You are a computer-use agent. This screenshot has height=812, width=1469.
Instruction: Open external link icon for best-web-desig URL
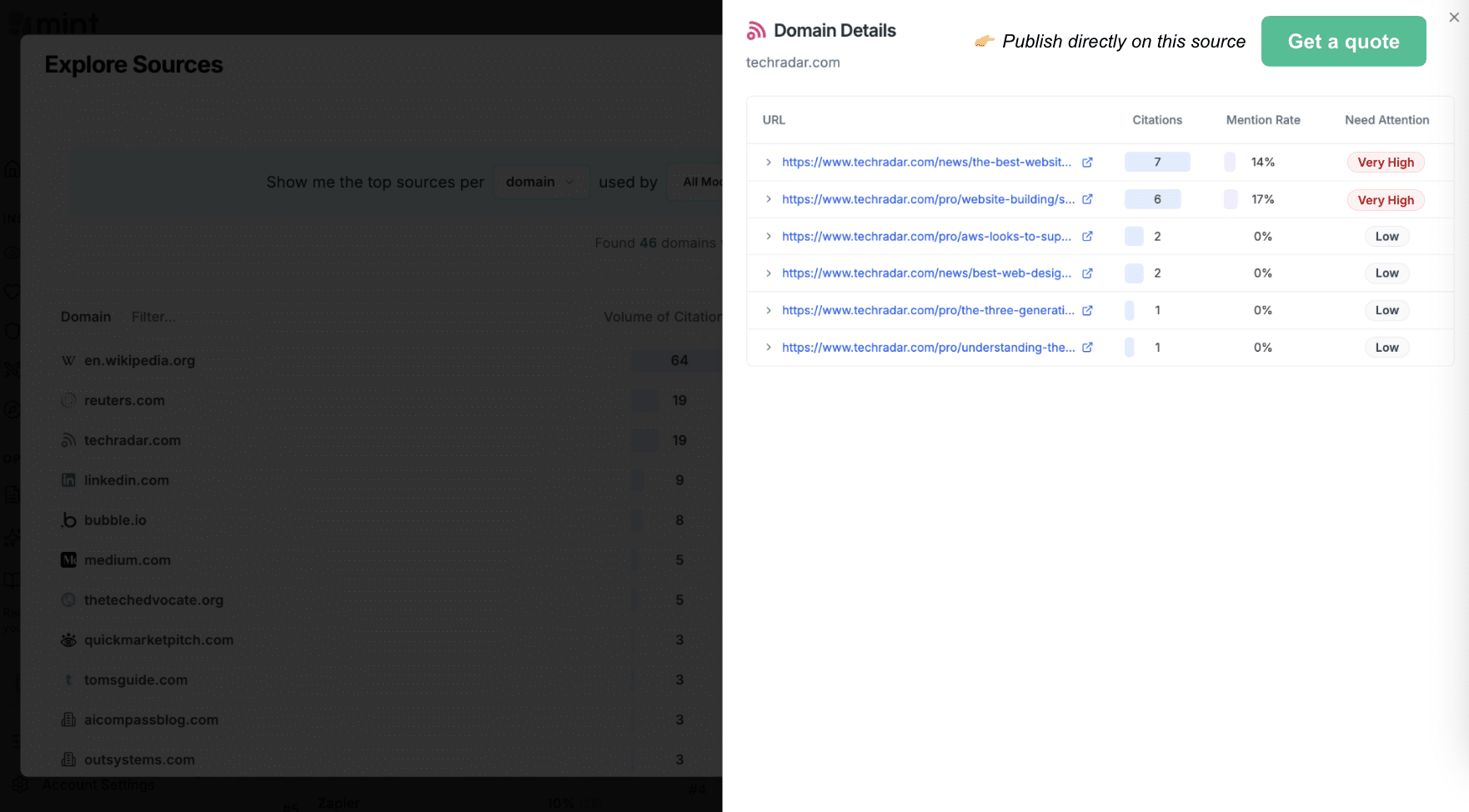[x=1087, y=273]
